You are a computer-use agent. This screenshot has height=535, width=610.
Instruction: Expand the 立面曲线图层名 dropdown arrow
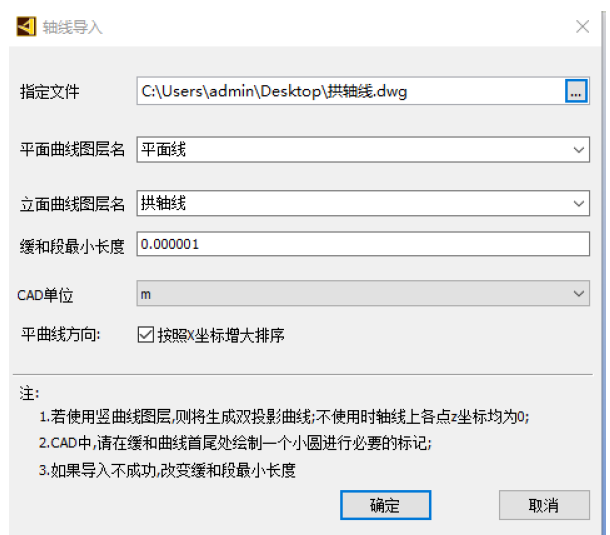(579, 204)
